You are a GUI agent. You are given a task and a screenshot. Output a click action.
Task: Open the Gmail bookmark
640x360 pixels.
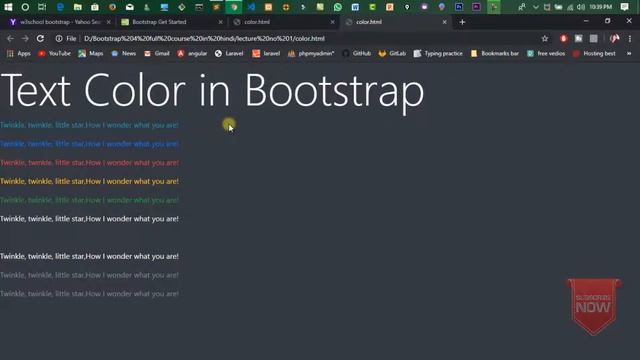[x=157, y=53]
